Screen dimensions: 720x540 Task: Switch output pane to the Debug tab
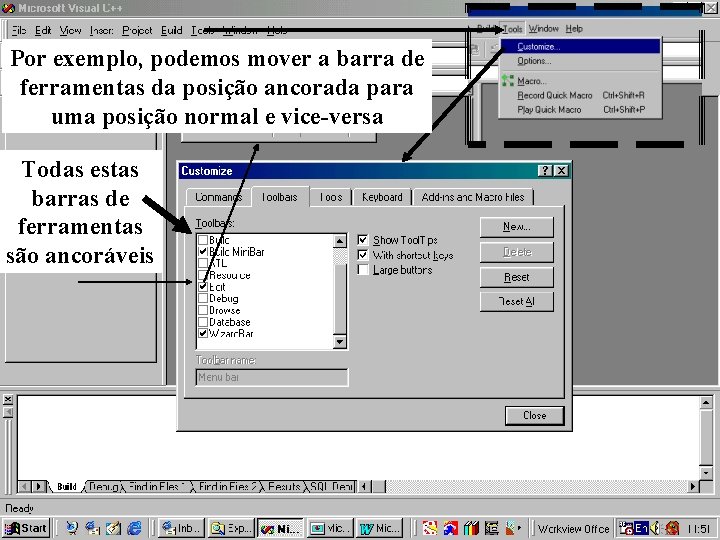coord(104,486)
